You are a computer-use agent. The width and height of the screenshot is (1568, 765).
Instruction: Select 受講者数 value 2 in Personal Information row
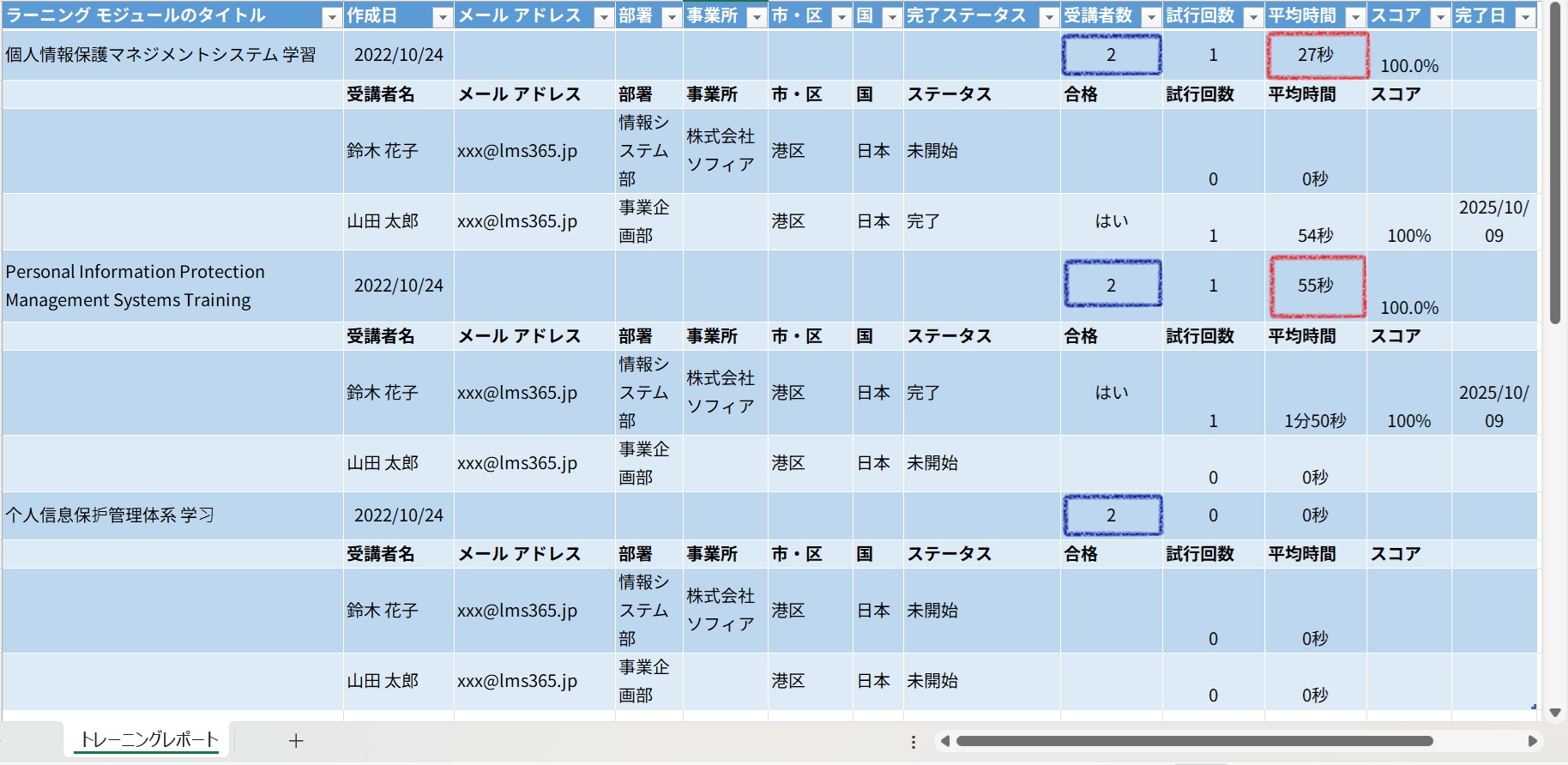pyautogui.click(x=1112, y=286)
